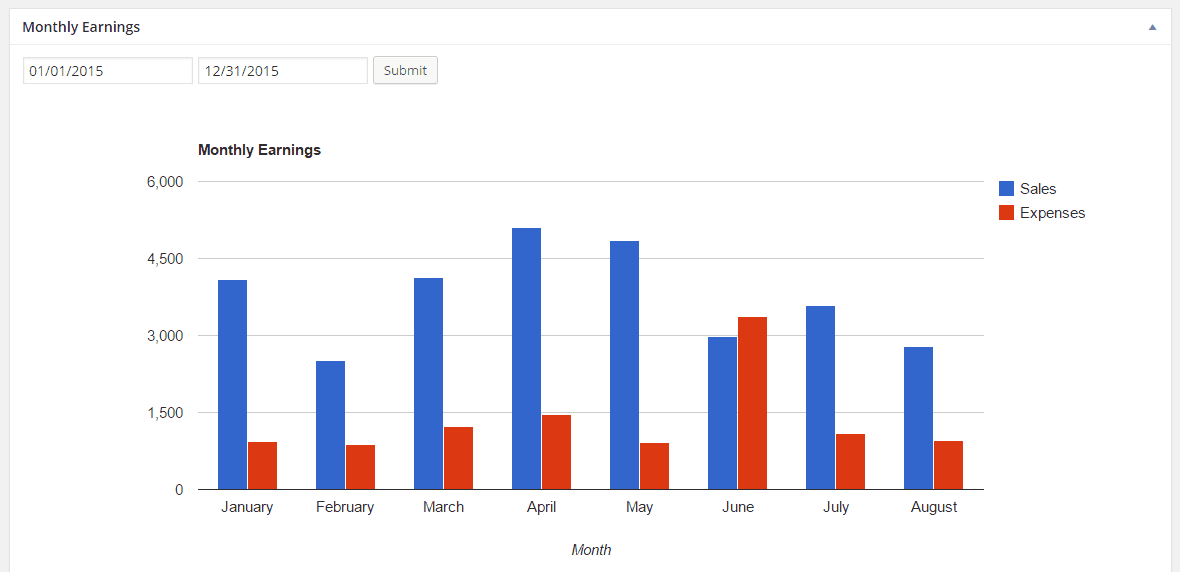Click August's red Expenses bar
The height and width of the screenshot is (572, 1180).
pyautogui.click(x=948, y=465)
